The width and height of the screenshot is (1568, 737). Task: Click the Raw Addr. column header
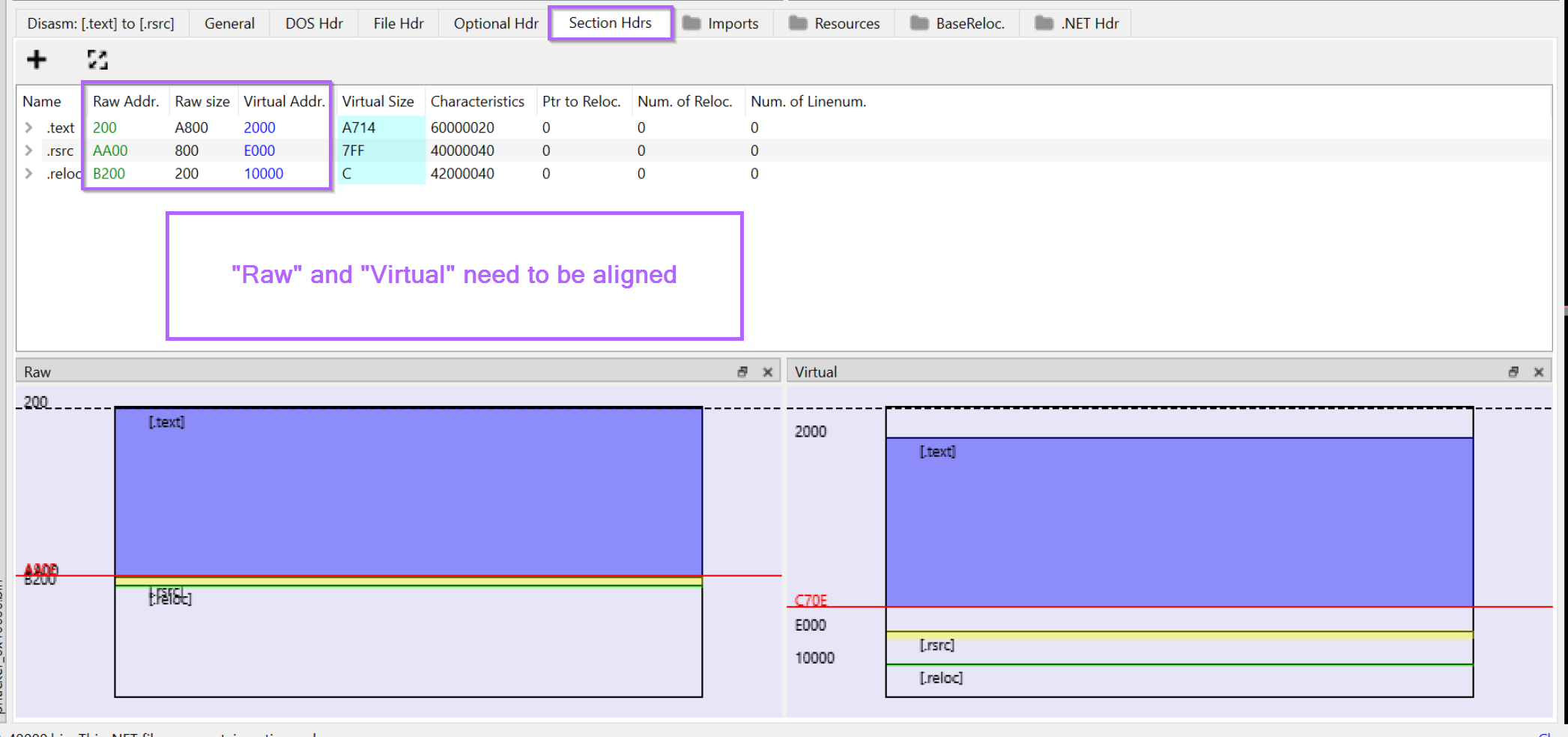point(126,101)
